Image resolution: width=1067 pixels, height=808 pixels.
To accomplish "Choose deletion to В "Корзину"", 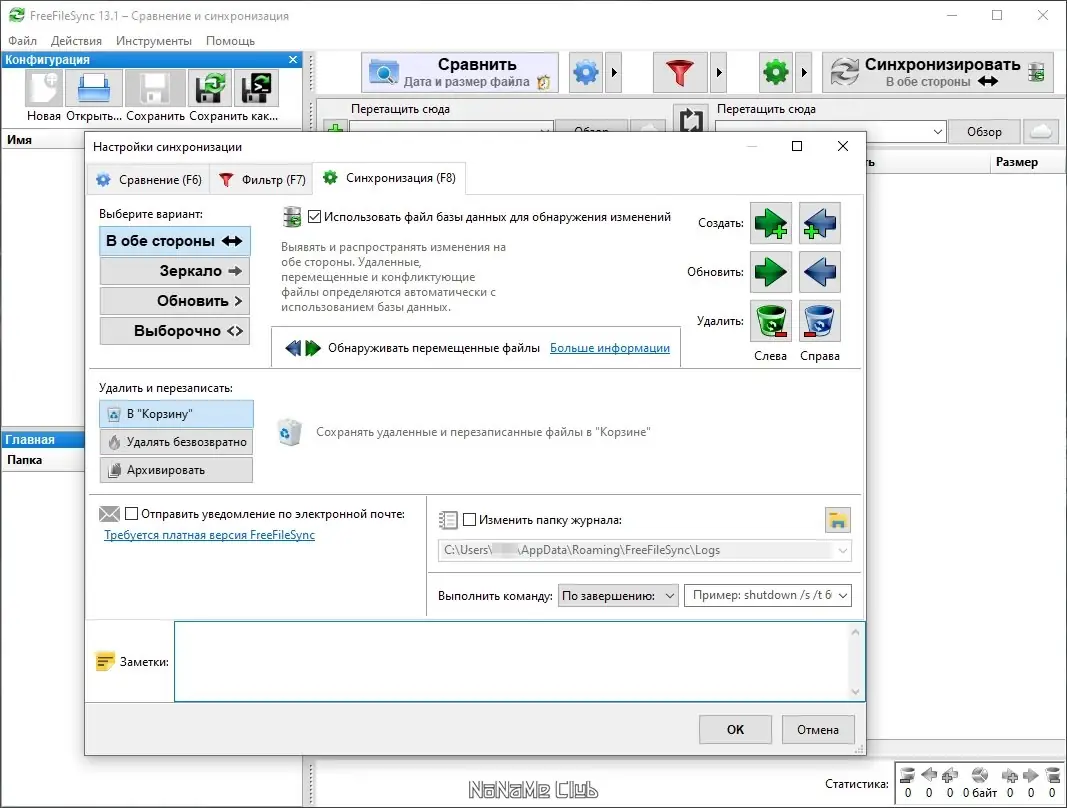I will click(176, 414).
